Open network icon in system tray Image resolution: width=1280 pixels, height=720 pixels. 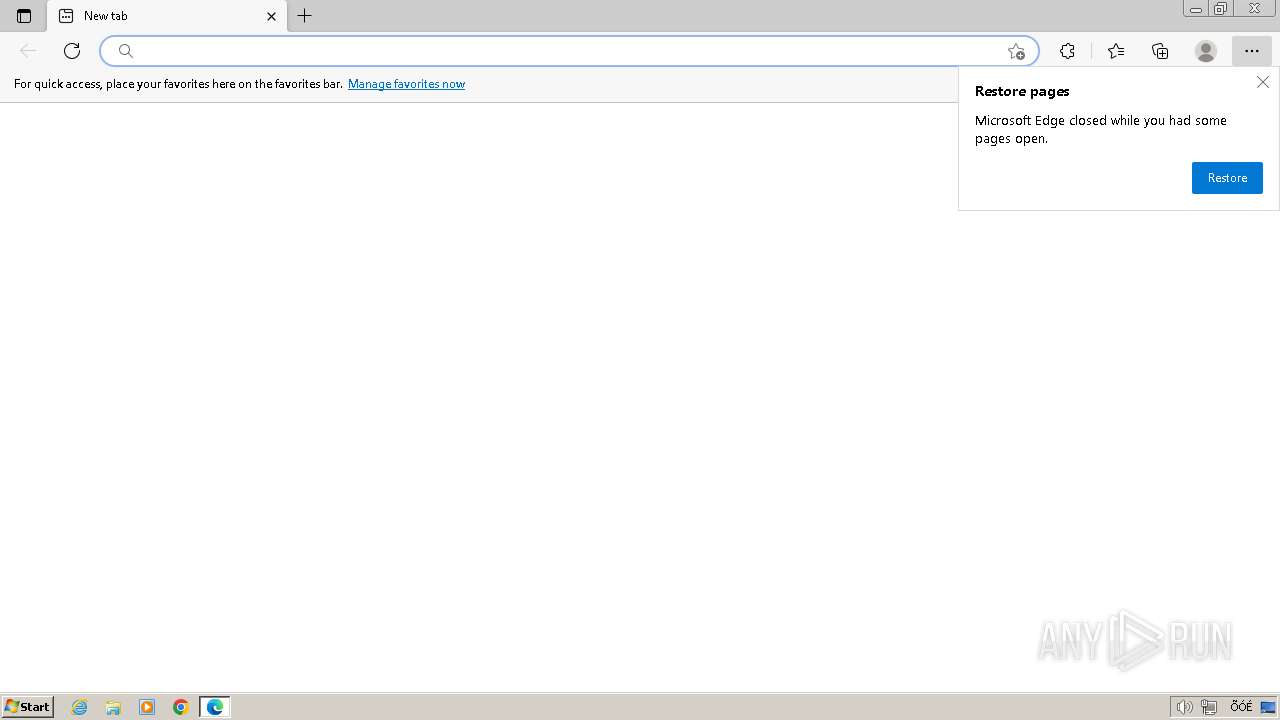click(1209, 707)
